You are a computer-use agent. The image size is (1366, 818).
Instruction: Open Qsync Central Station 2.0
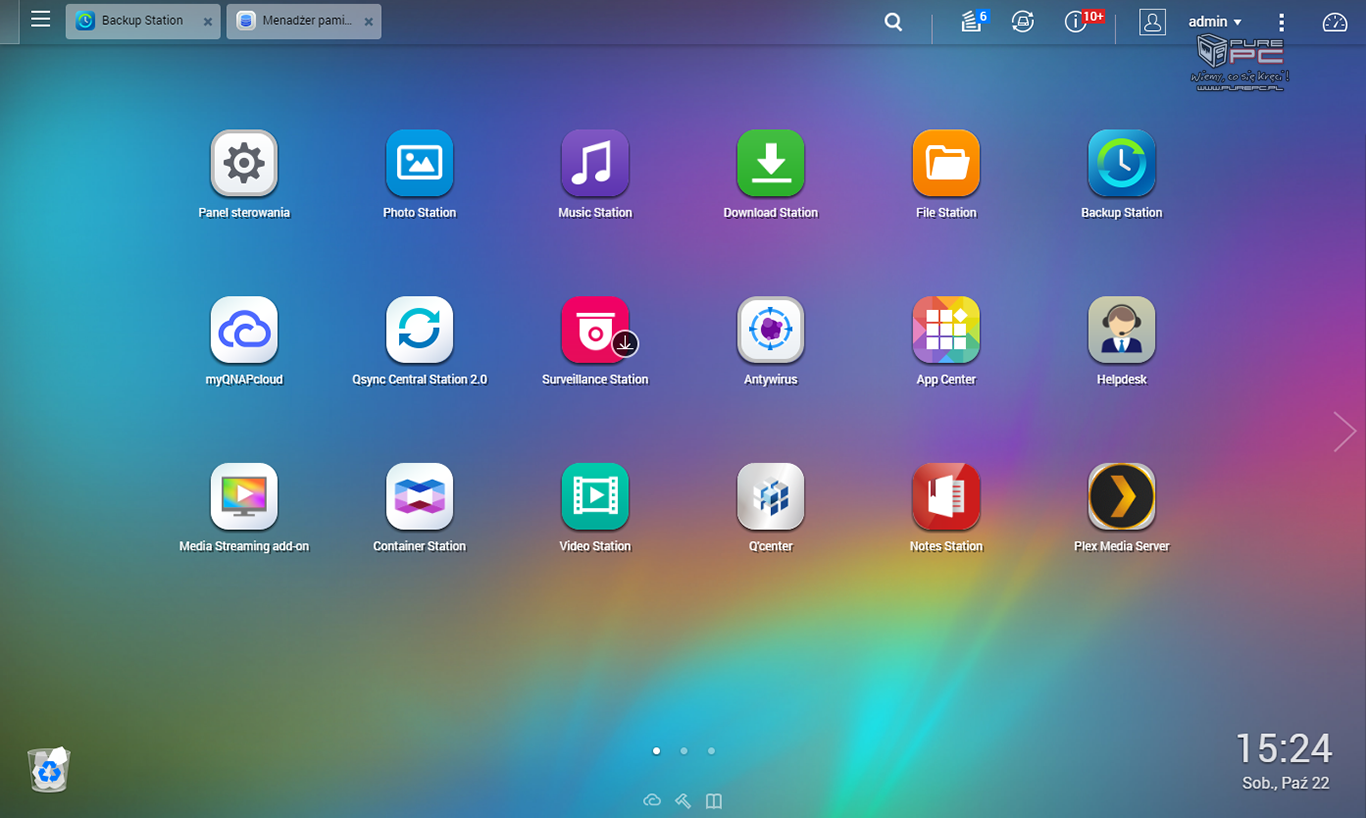pyautogui.click(x=420, y=330)
